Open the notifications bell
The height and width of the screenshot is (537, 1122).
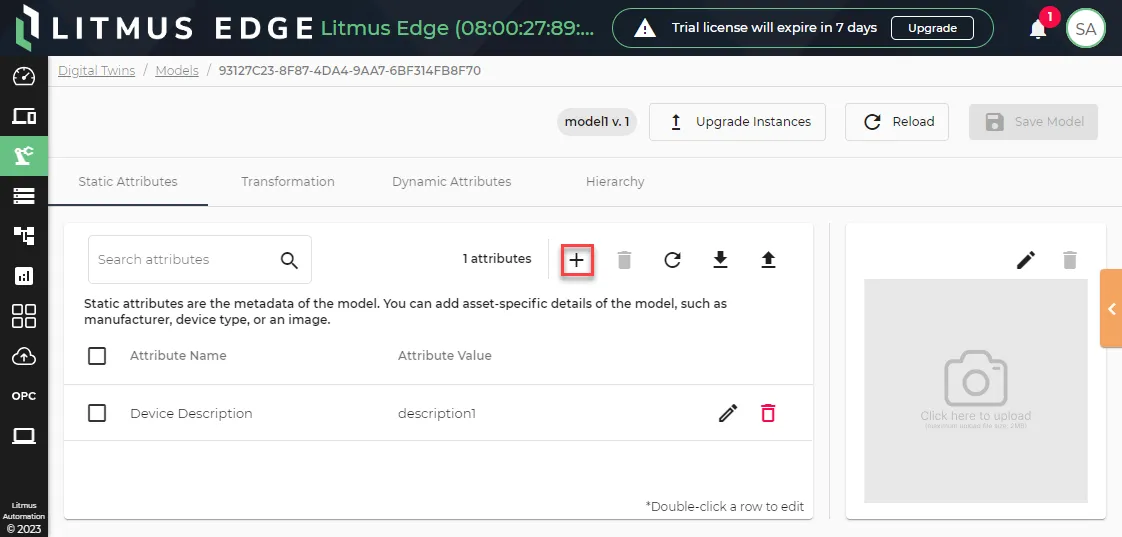coord(1038,29)
